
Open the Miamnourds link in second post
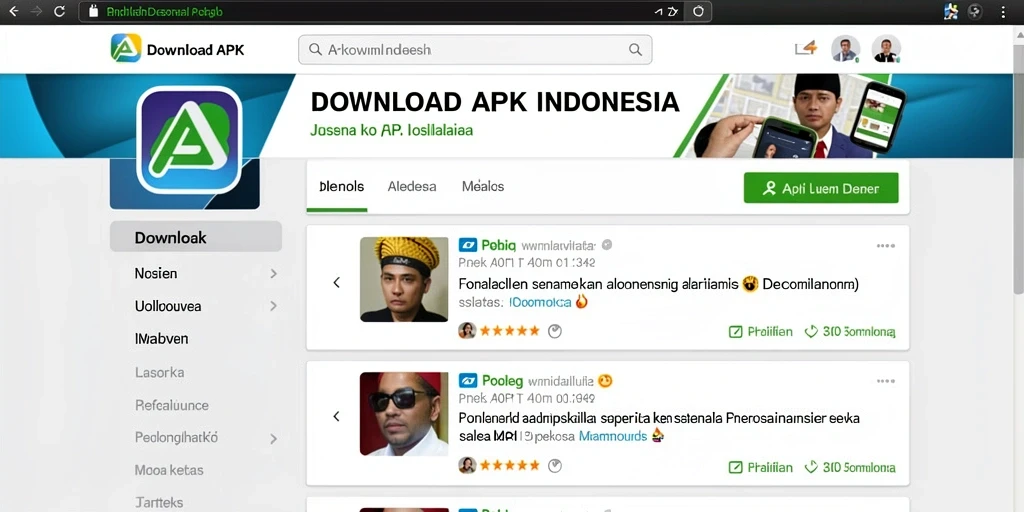(613, 436)
